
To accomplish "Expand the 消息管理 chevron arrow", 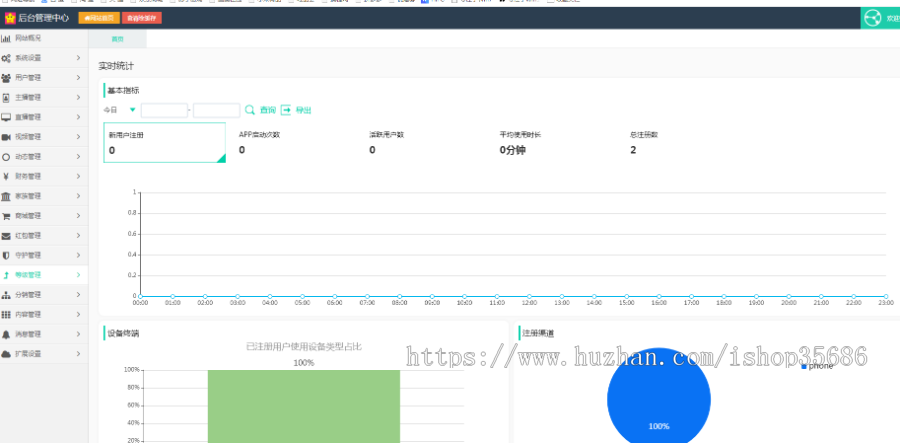I will tap(78, 334).
